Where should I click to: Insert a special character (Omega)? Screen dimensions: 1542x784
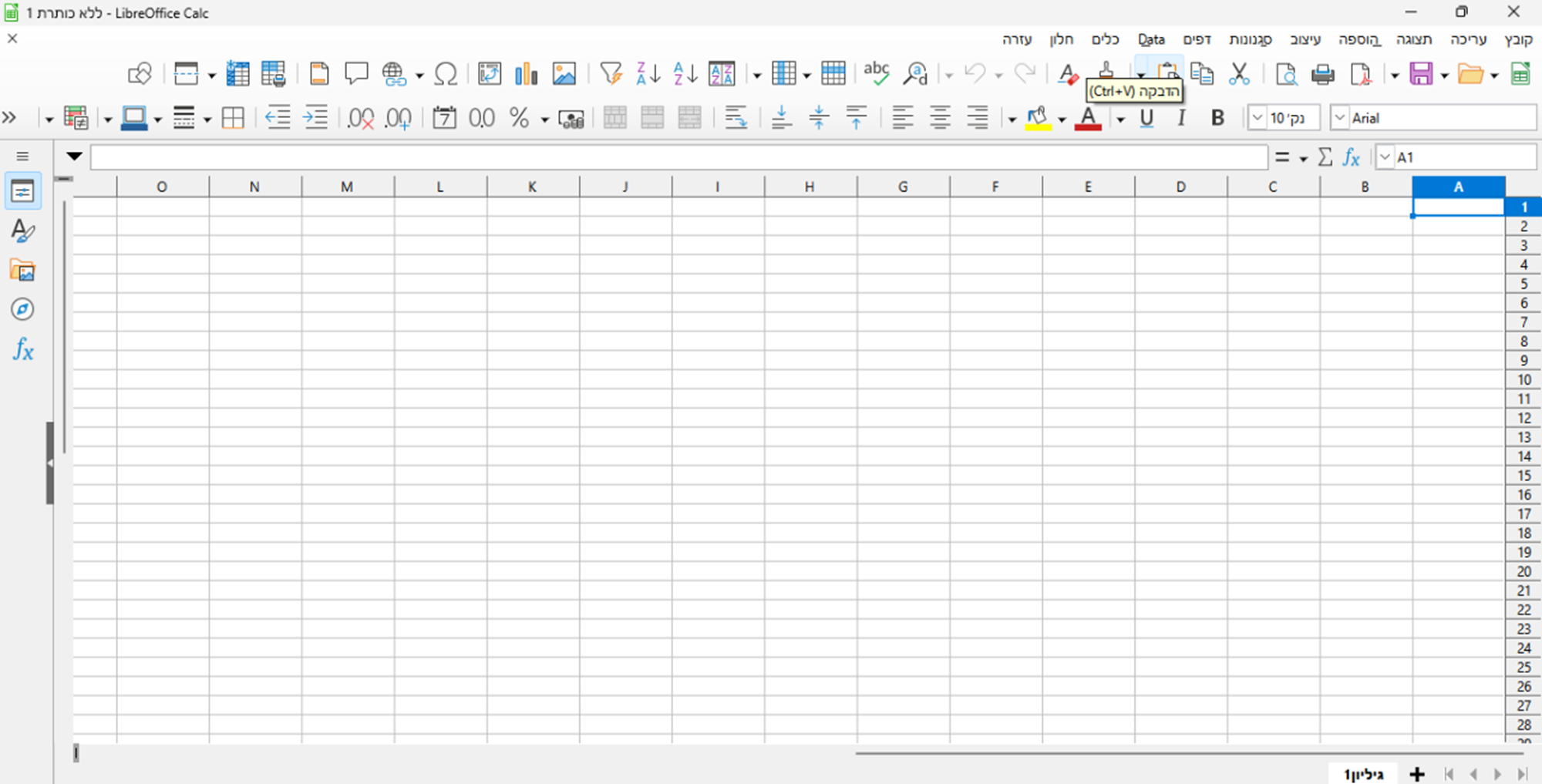[x=446, y=74]
